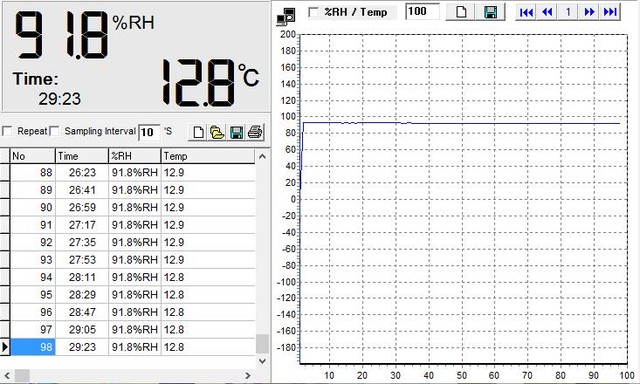
Task: Click the computer connection icon above the graph
Action: (286, 16)
